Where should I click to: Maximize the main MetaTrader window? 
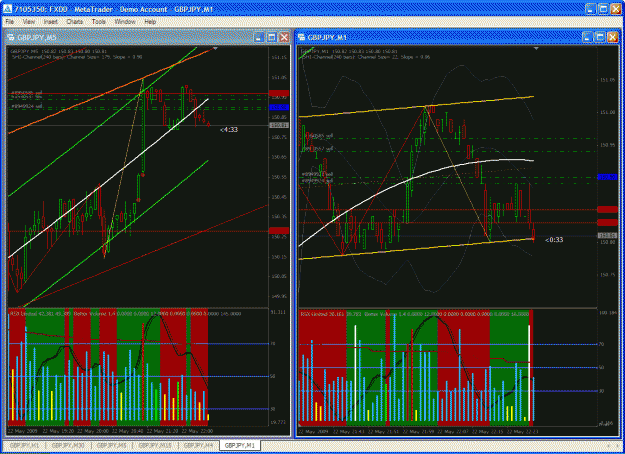click(603, 9)
